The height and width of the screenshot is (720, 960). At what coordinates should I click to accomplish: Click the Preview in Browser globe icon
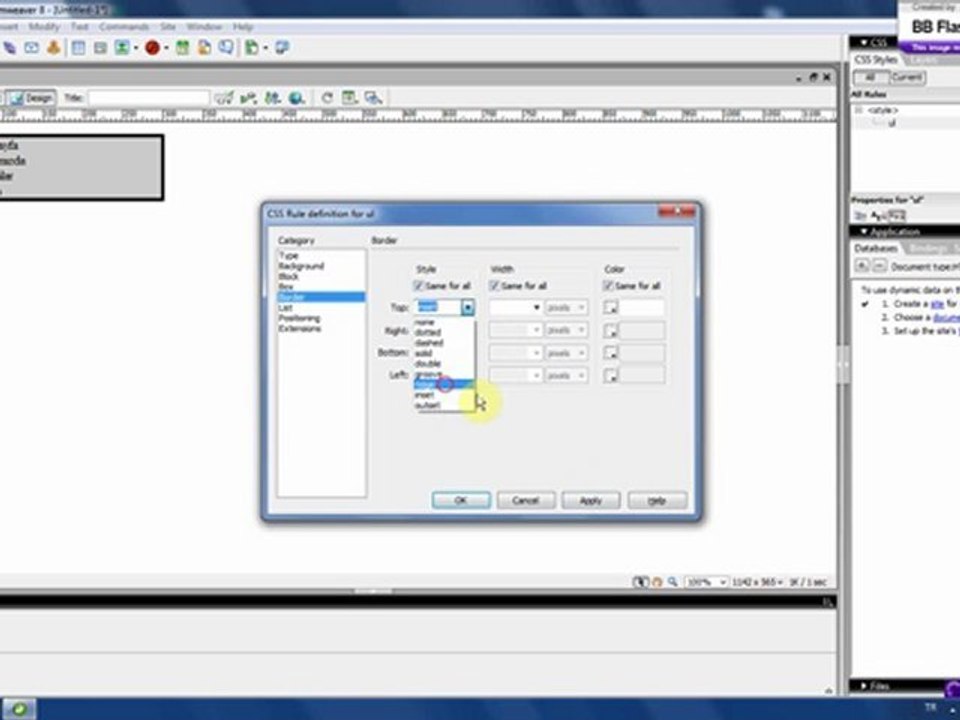pos(296,98)
